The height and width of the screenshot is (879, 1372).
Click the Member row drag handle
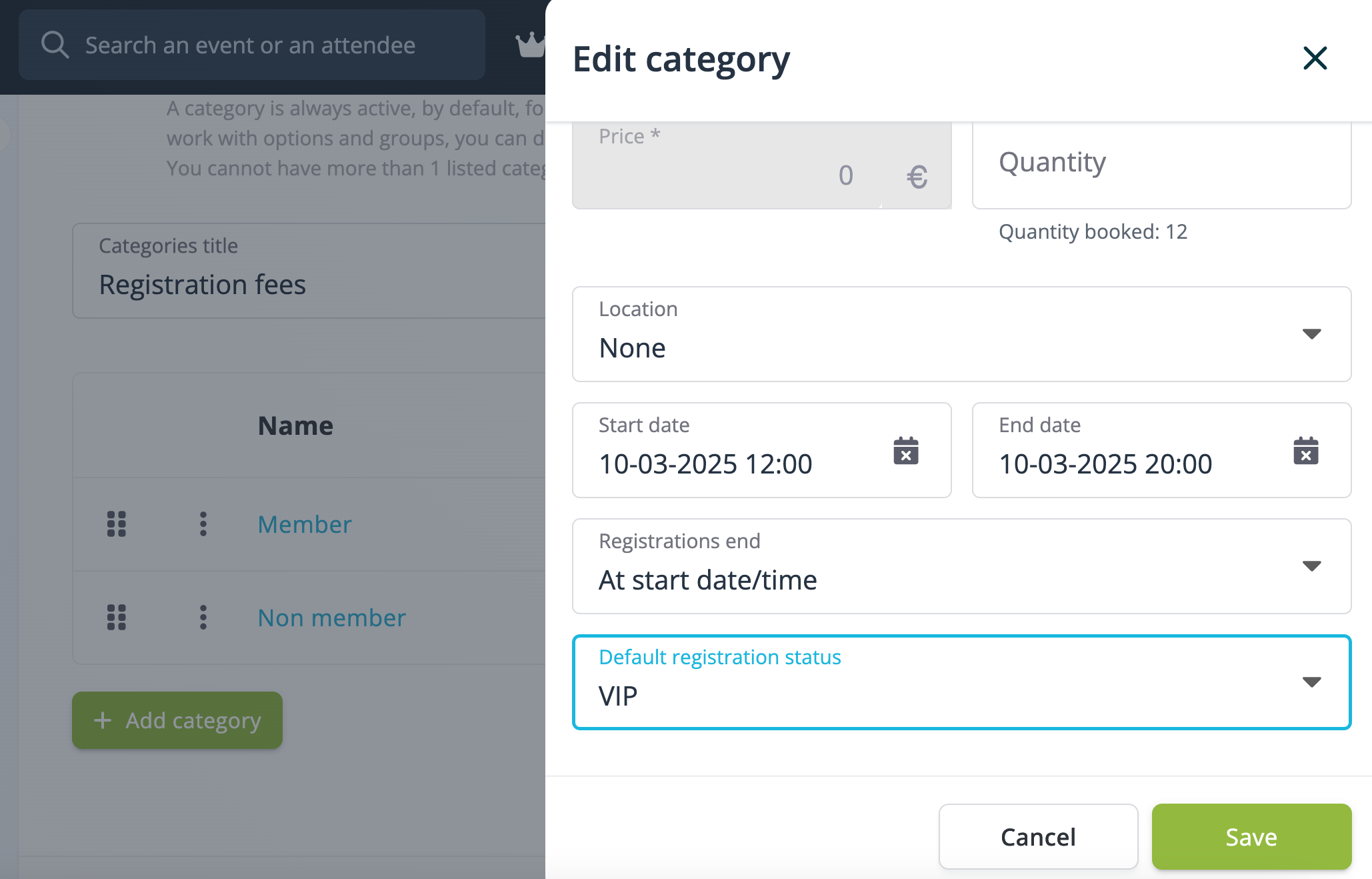(117, 524)
